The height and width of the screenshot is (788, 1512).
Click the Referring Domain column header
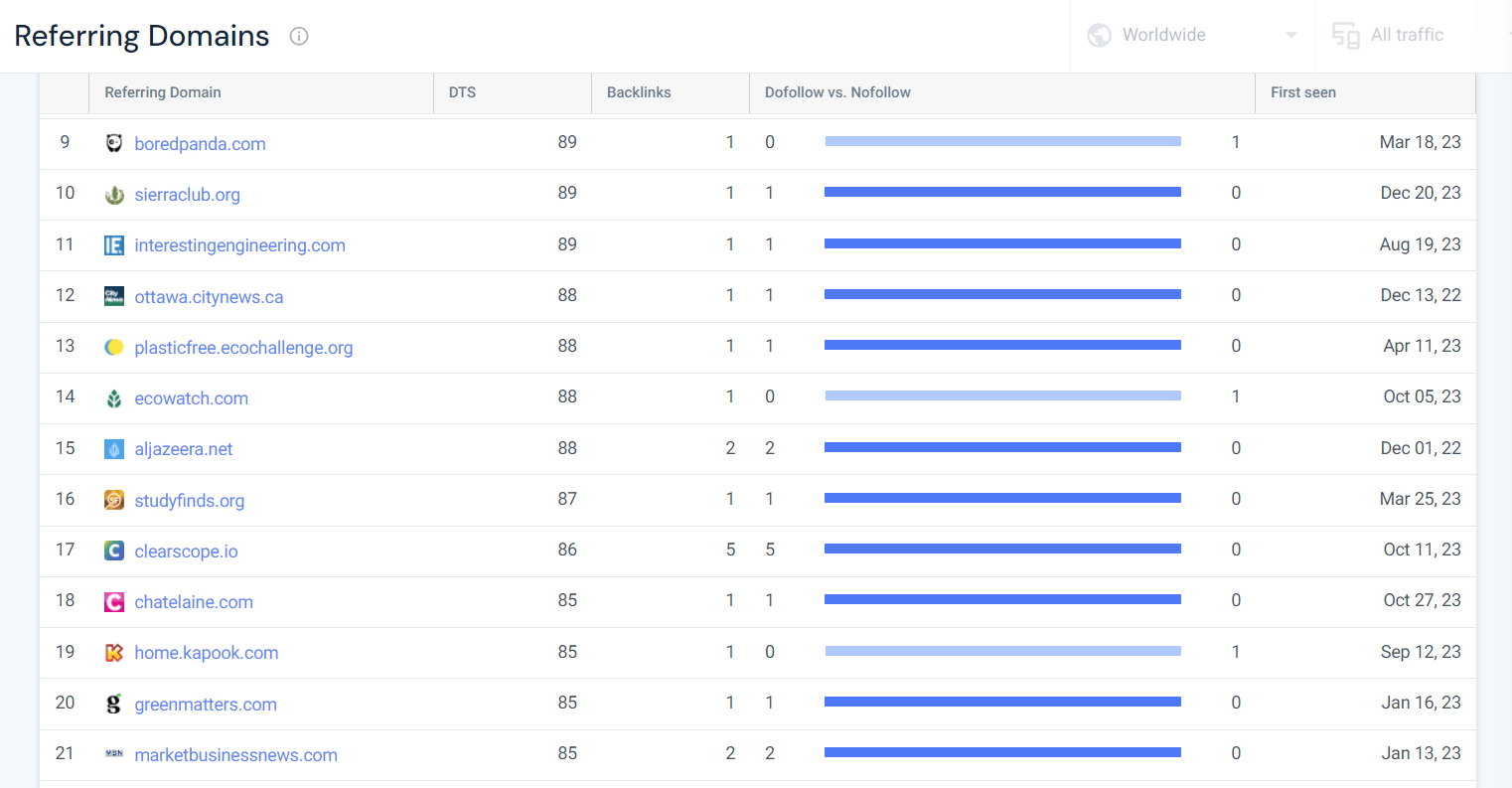pyautogui.click(x=163, y=92)
